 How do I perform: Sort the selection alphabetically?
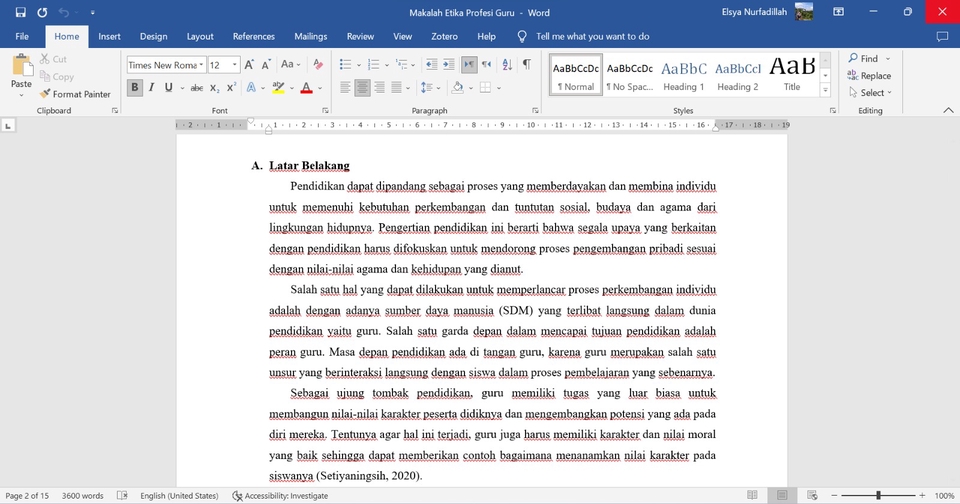[x=507, y=64]
